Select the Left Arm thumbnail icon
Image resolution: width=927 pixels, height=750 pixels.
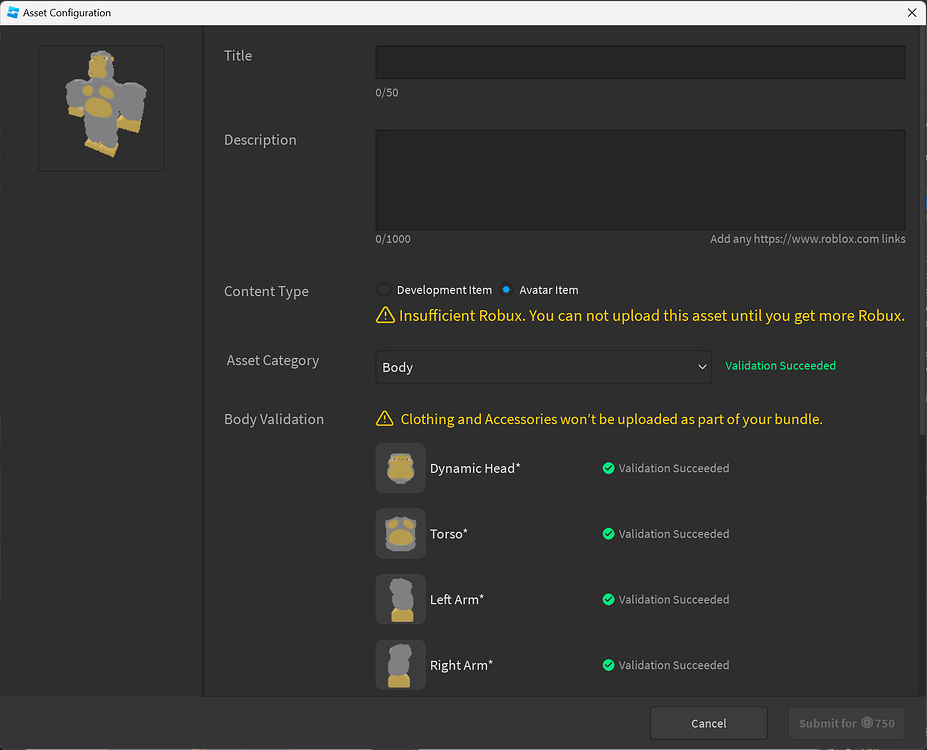pos(400,599)
